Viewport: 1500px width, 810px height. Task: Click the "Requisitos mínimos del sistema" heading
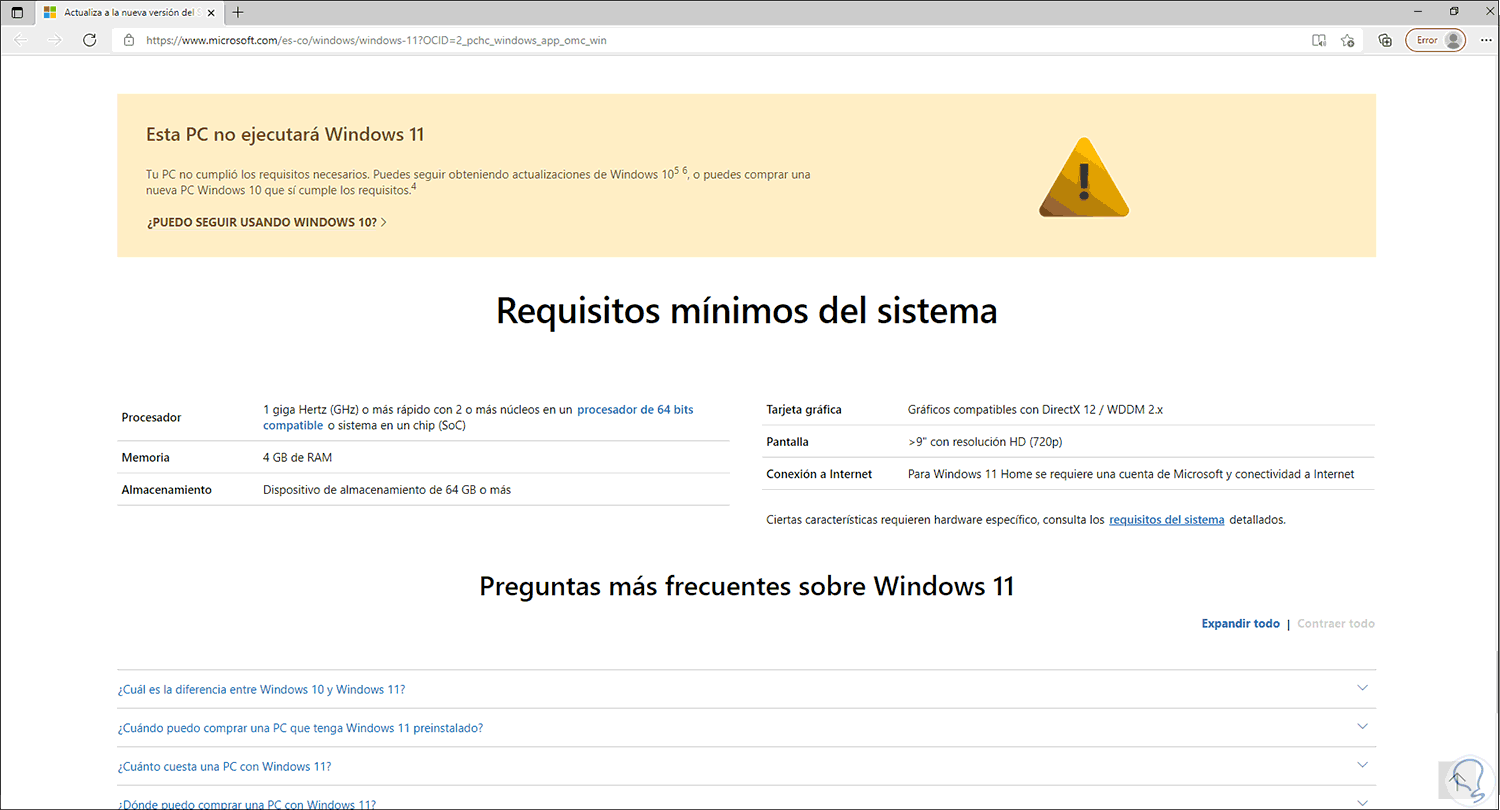[x=747, y=311]
